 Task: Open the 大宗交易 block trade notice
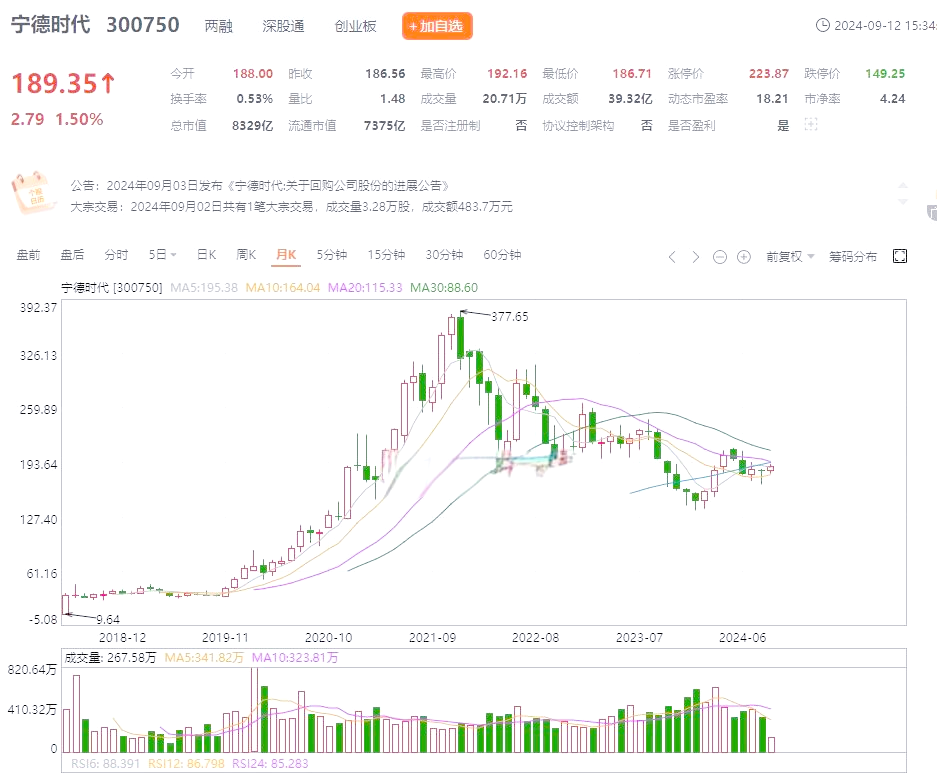tap(291, 207)
